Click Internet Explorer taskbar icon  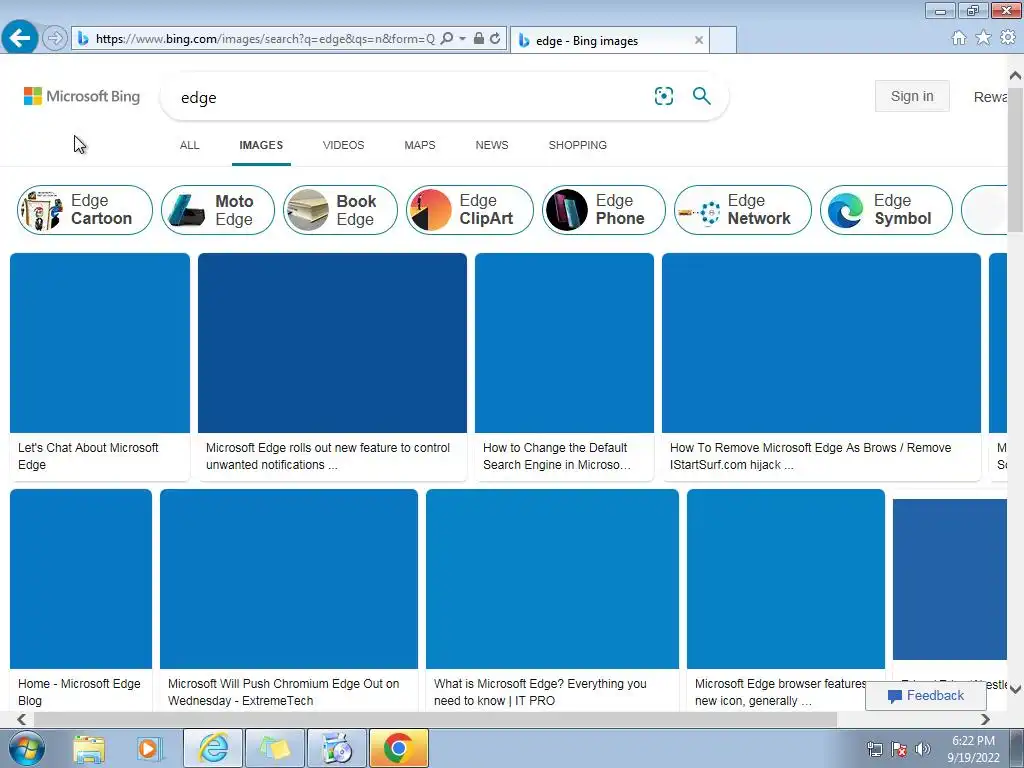213,748
